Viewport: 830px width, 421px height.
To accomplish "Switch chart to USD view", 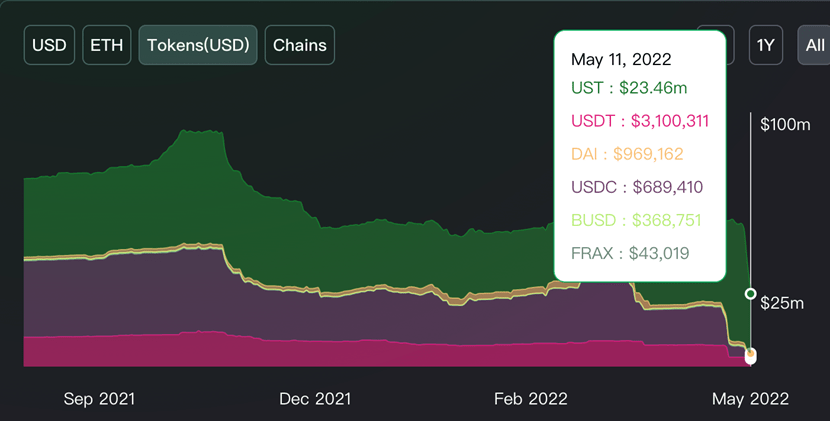I will 49,45.
